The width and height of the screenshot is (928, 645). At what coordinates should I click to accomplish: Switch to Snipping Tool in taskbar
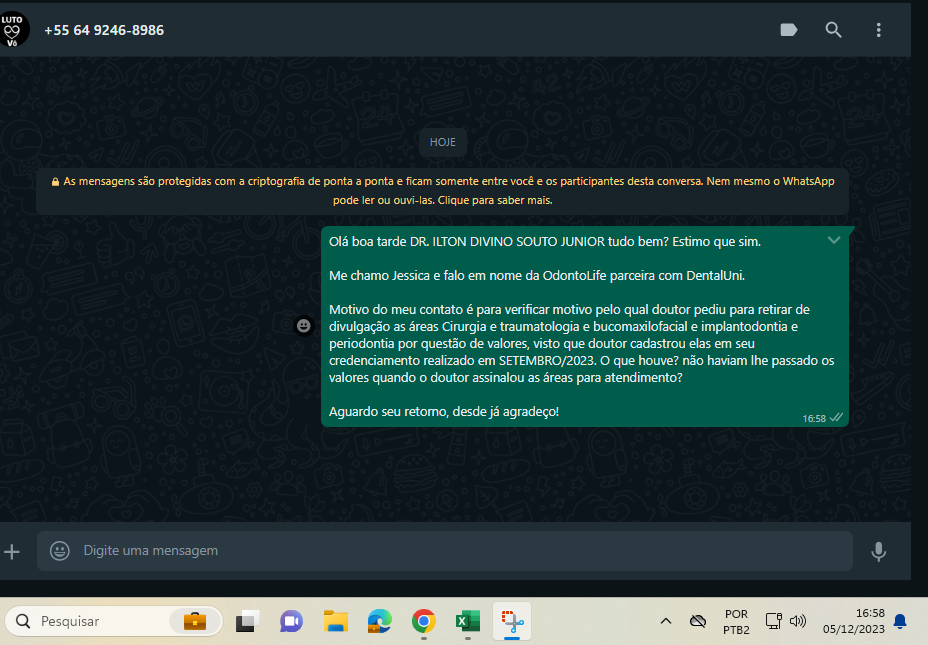tap(512, 621)
